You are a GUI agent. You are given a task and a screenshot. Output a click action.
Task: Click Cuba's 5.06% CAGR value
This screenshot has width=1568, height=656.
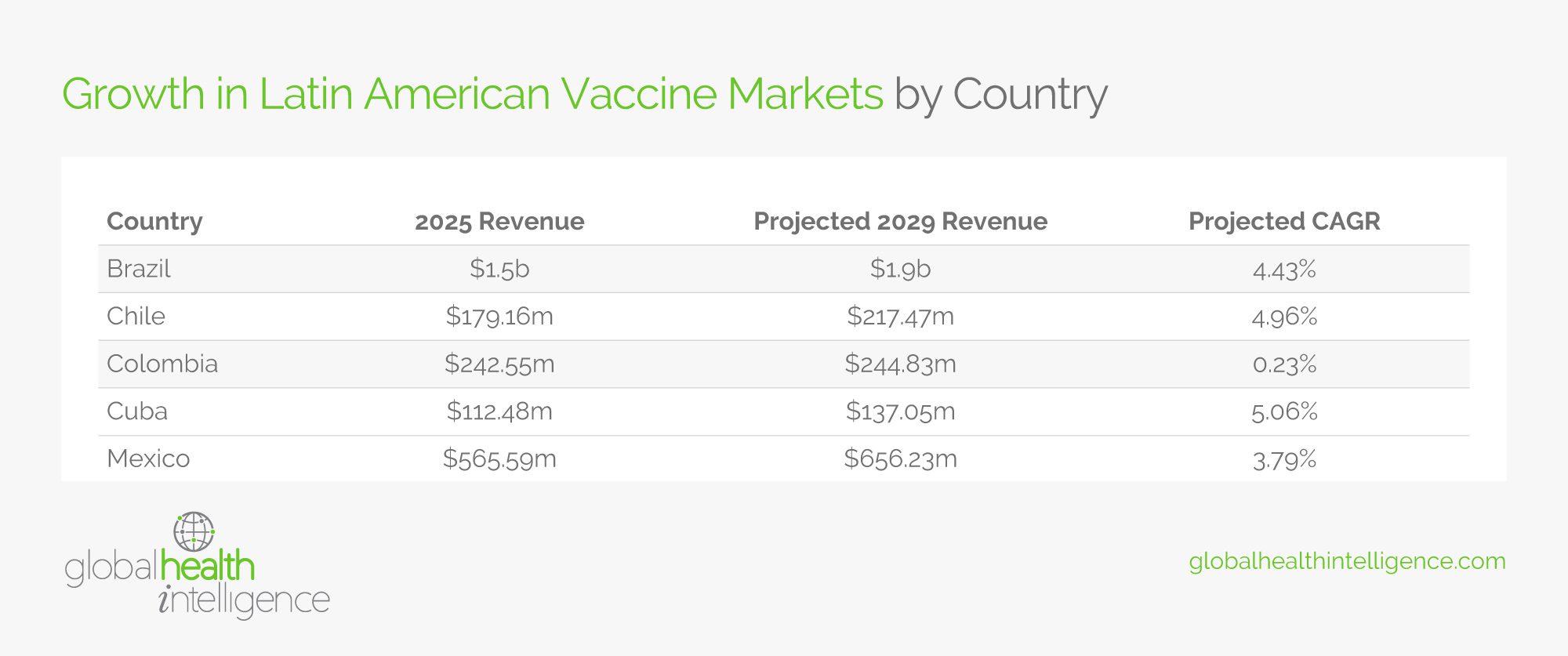1284,411
